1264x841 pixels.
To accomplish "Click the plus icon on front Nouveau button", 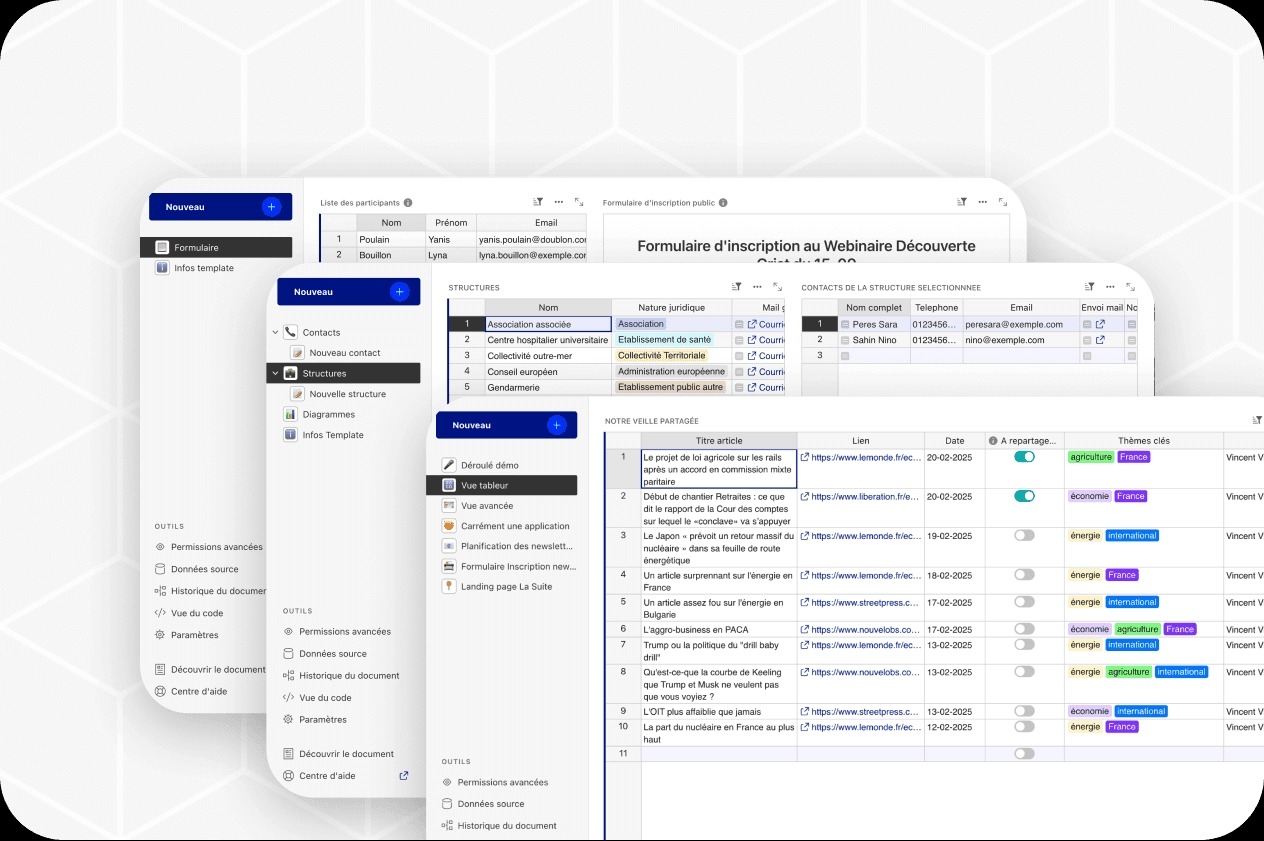I will coord(557,425).
